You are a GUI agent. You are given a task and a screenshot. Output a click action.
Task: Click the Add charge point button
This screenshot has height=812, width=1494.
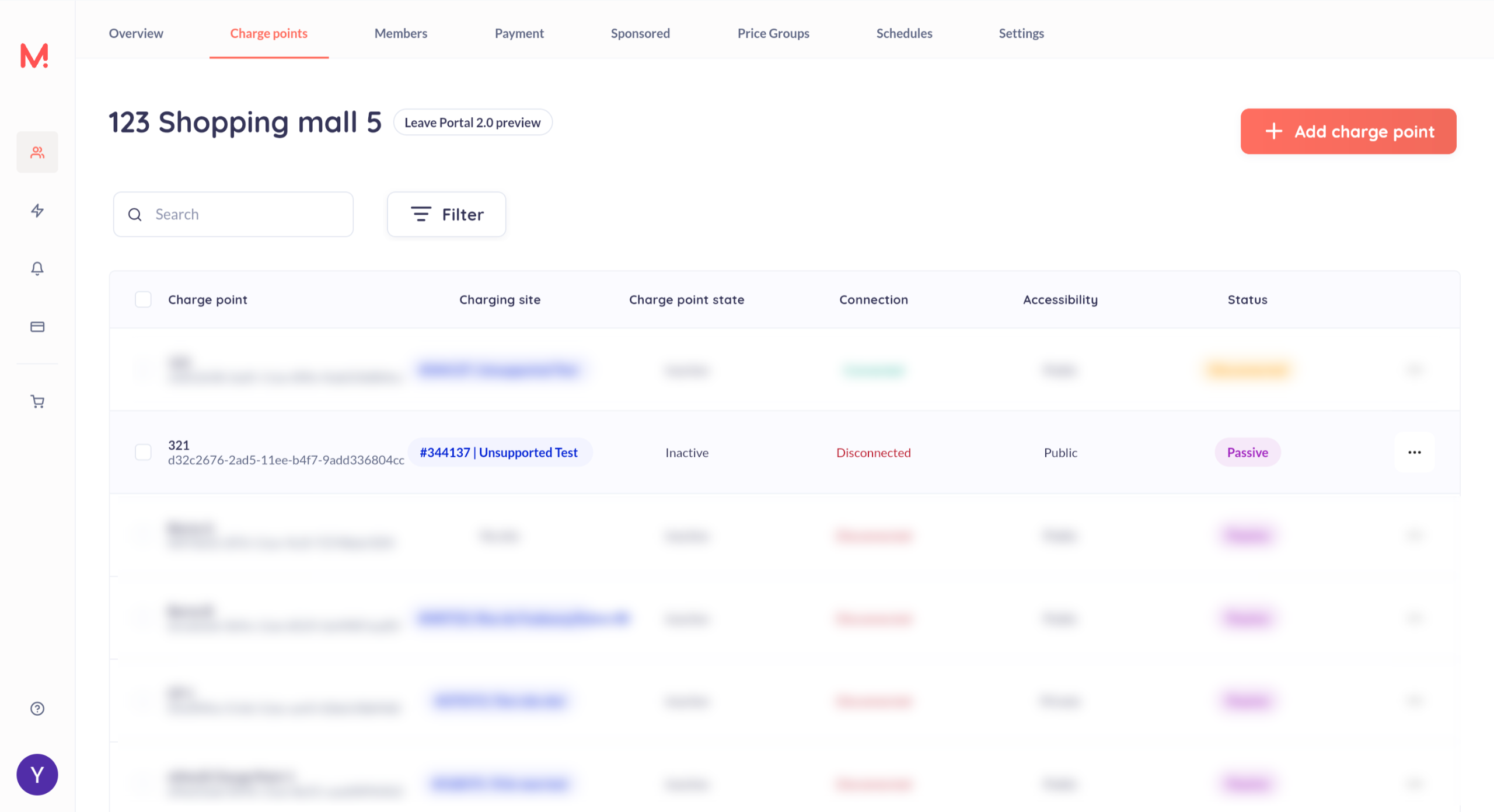tap(1348, 131)
